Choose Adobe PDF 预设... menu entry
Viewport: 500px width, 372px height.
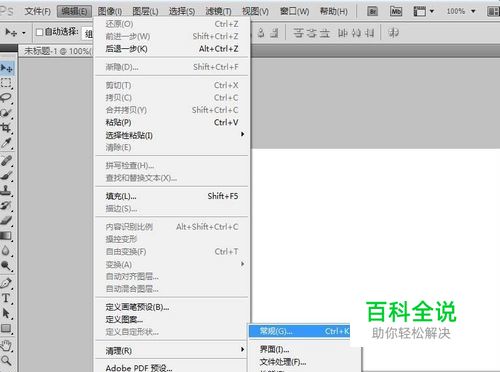172,368
